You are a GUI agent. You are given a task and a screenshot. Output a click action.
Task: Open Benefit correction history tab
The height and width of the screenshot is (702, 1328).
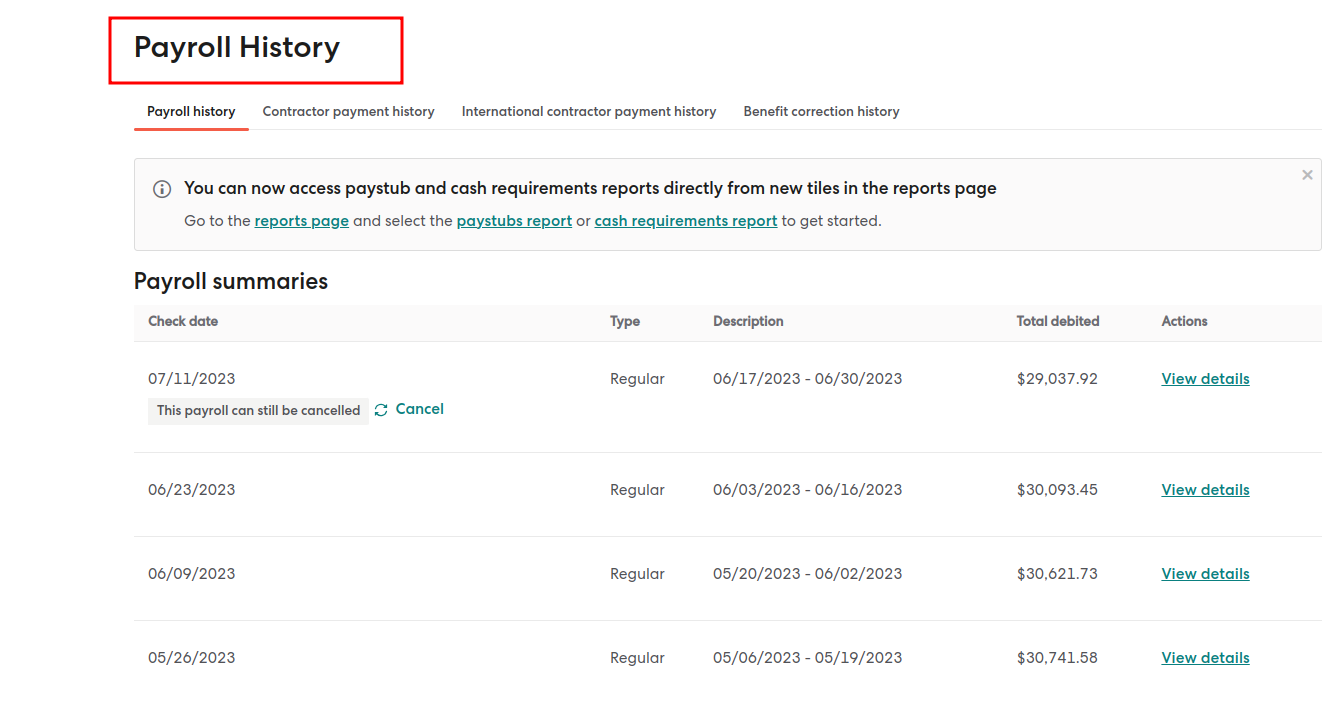tap(821, 112)
